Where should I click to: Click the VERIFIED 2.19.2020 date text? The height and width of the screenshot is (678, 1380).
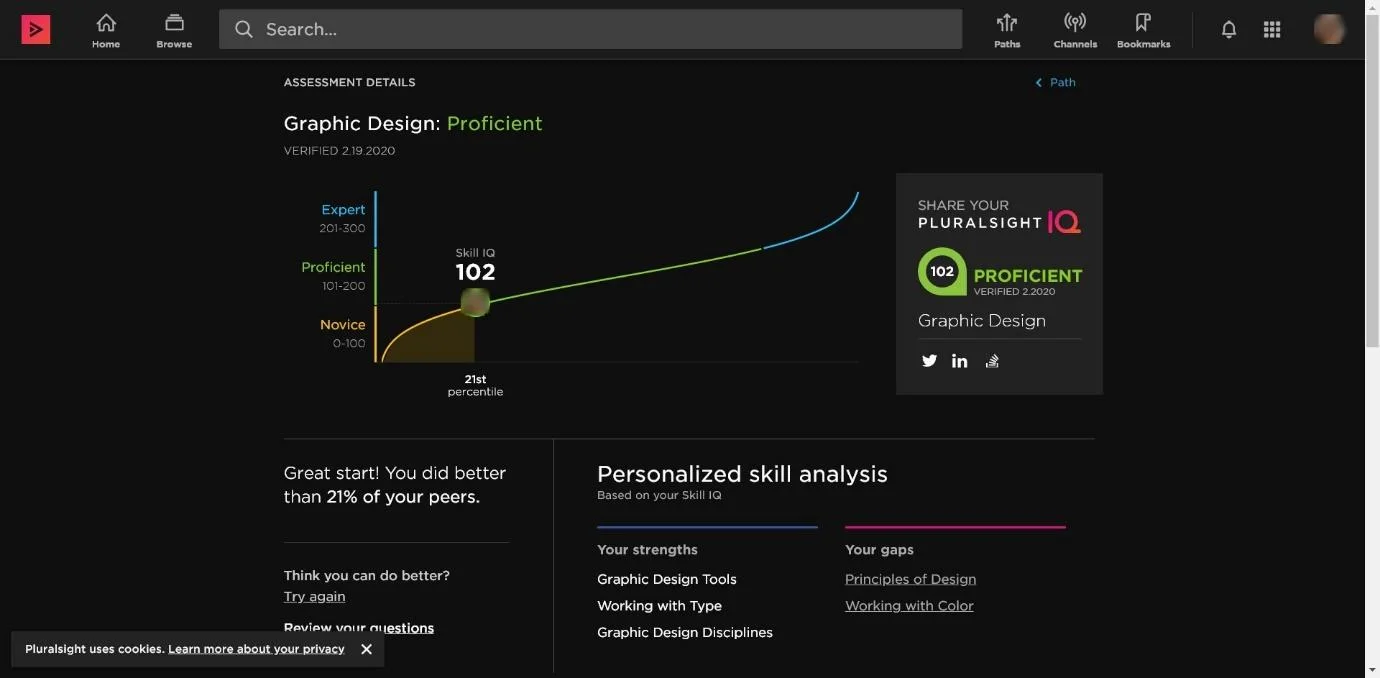coord(339,151)
